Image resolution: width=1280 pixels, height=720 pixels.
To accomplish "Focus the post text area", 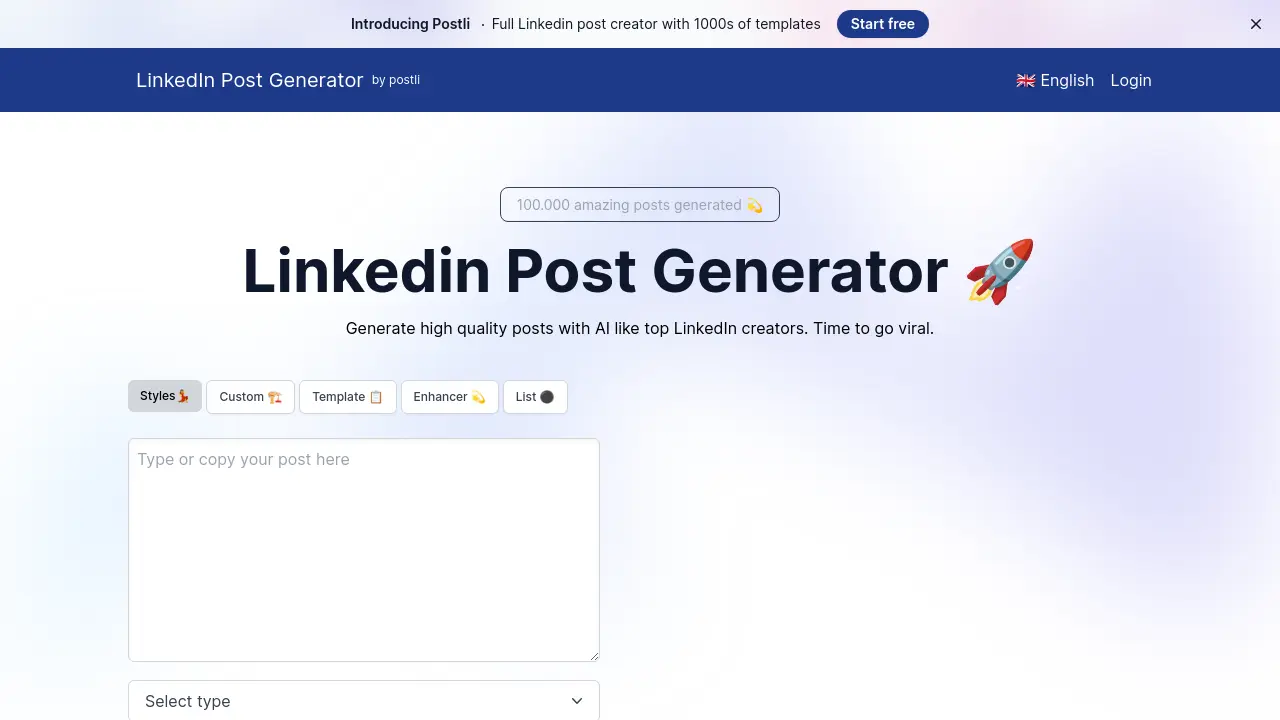I will pos(364,550).
